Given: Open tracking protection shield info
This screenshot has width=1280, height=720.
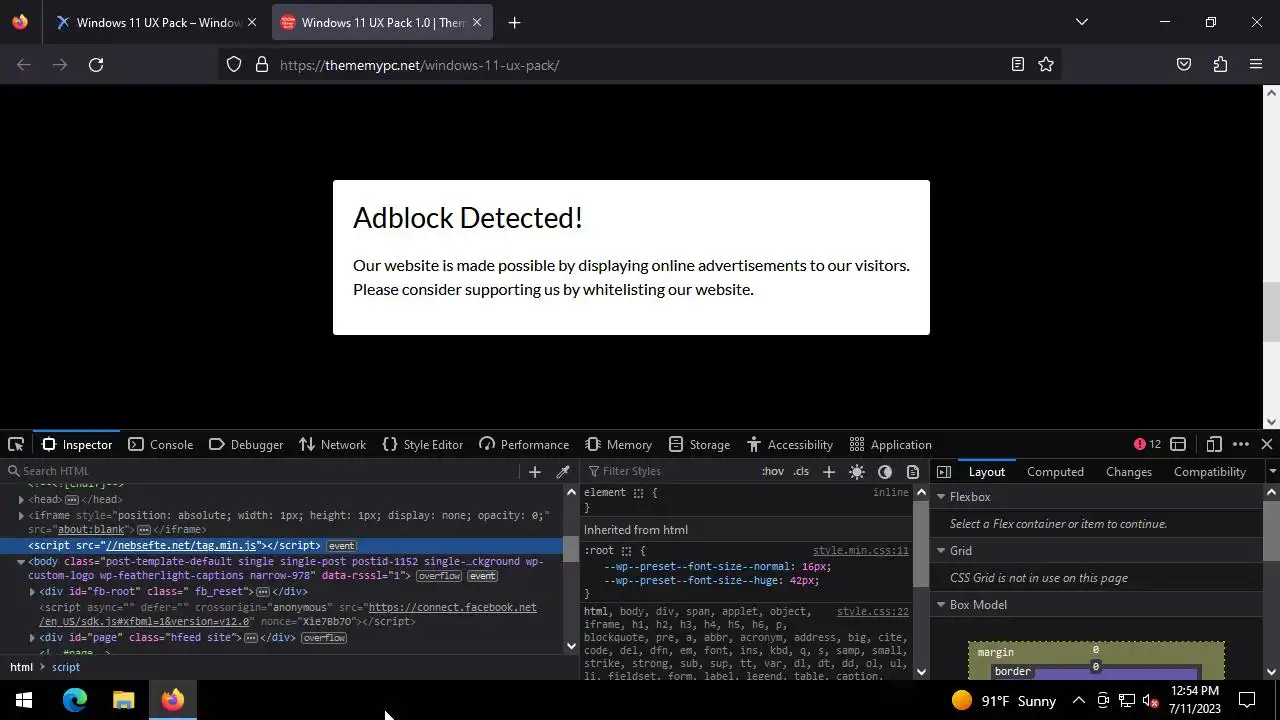Looking at the screenshot, I should (x=234, y=64).
